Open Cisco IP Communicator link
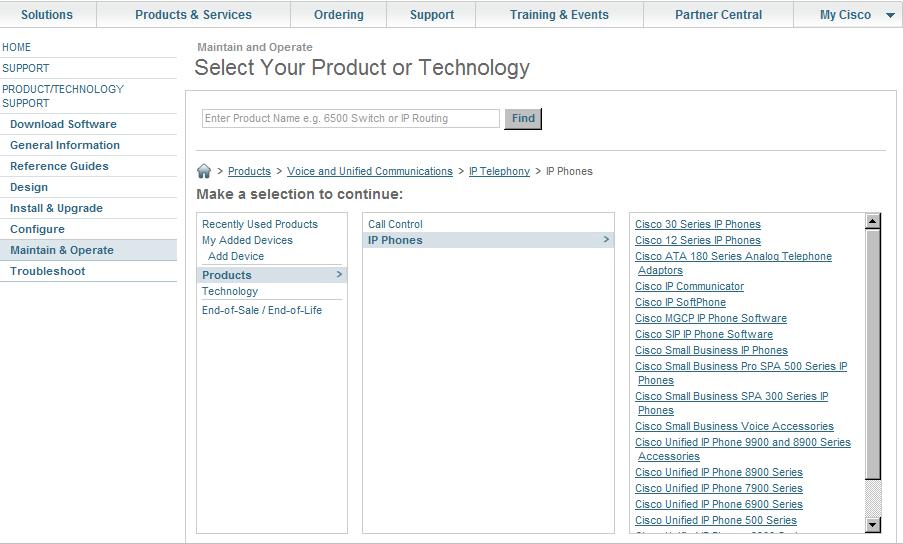 point(689,286)
